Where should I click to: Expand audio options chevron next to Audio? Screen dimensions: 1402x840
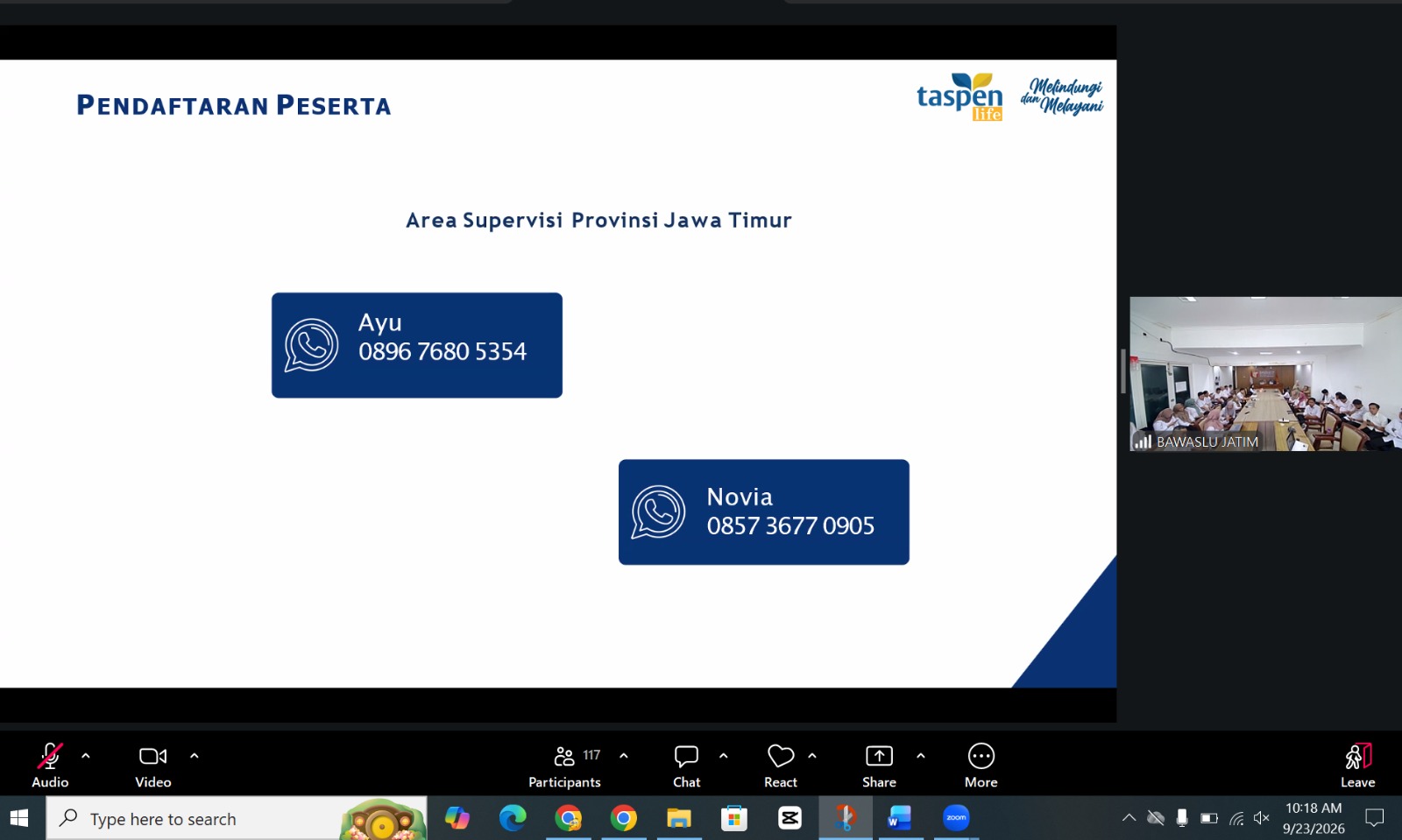tap(86, 755)
